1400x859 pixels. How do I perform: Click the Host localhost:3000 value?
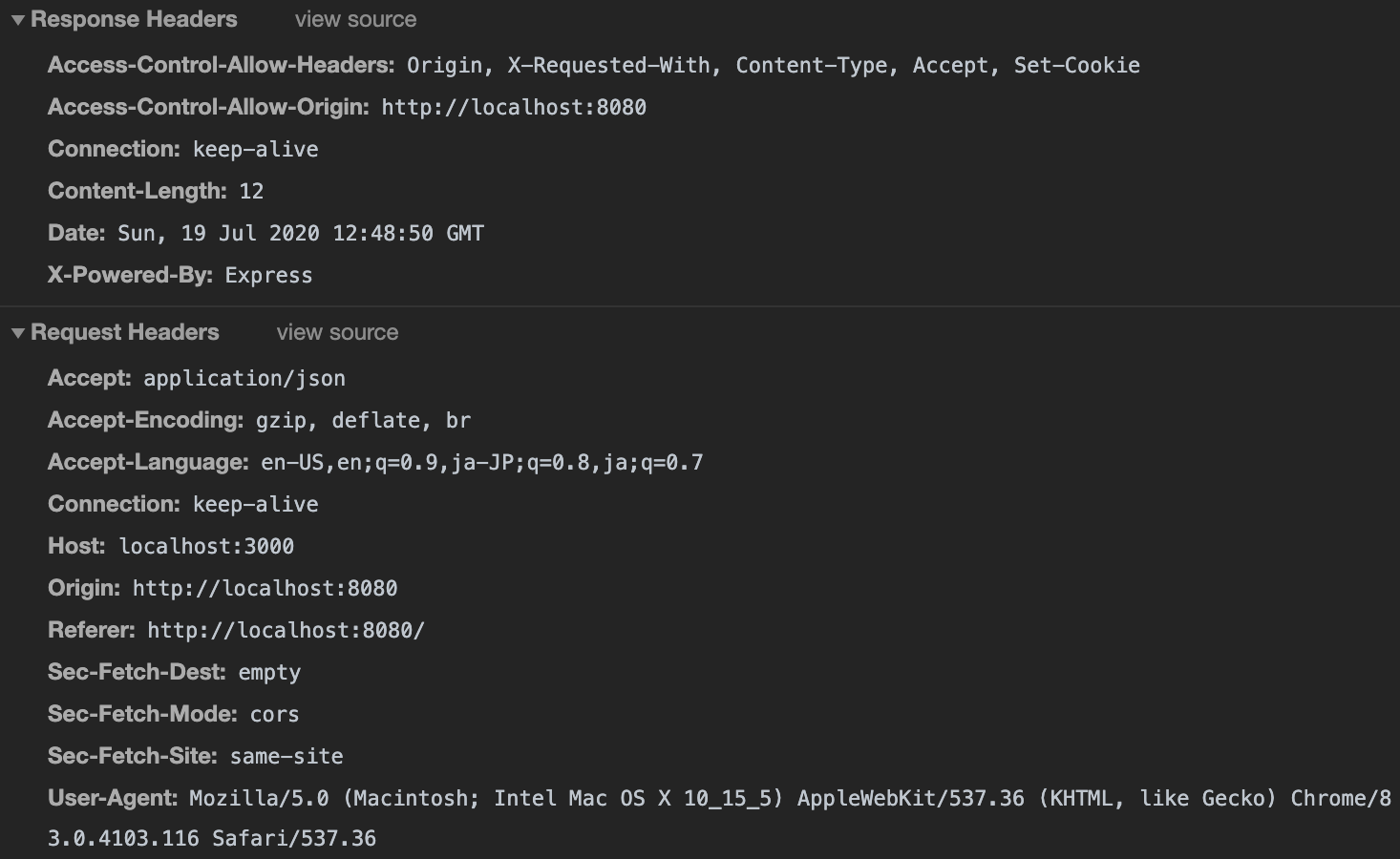click(206, 546)
